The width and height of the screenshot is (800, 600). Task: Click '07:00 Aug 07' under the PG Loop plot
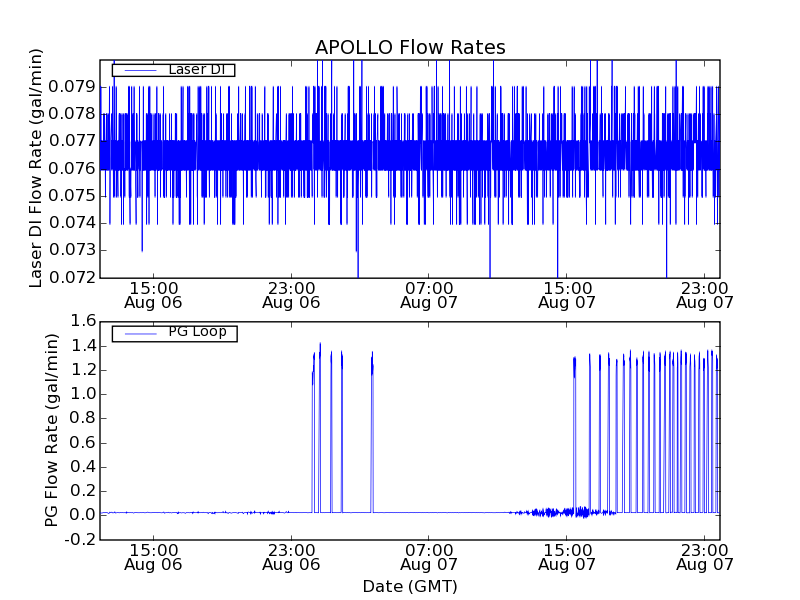click(x=429, y=558)
